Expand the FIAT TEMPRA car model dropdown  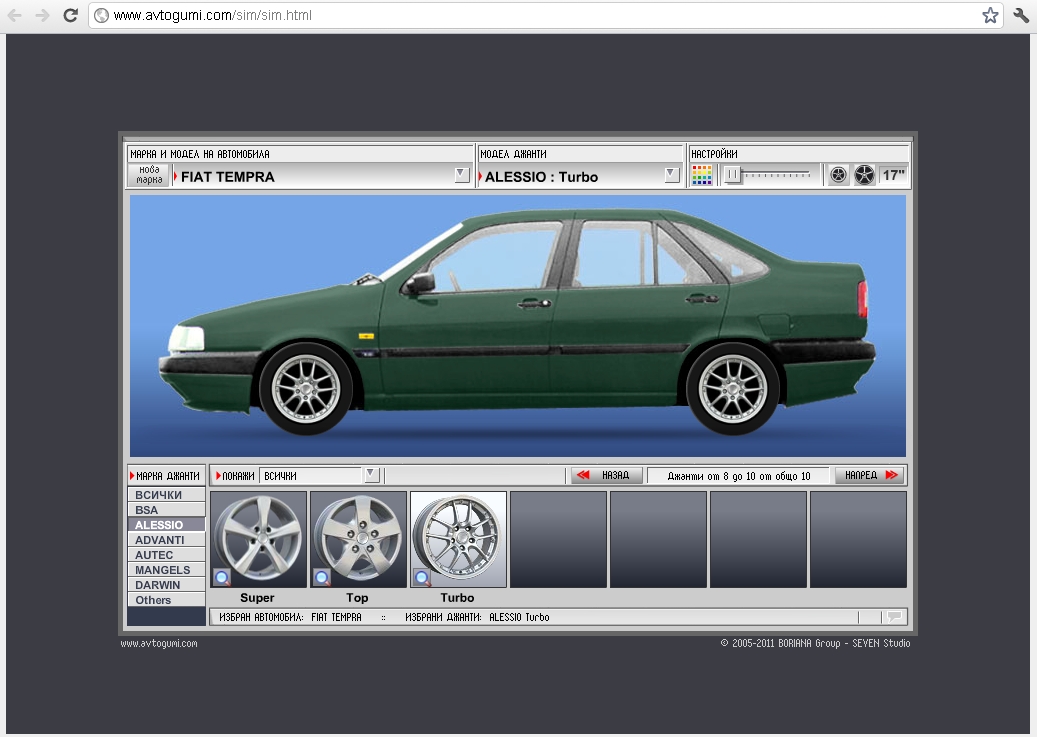[x=461, y=175]
